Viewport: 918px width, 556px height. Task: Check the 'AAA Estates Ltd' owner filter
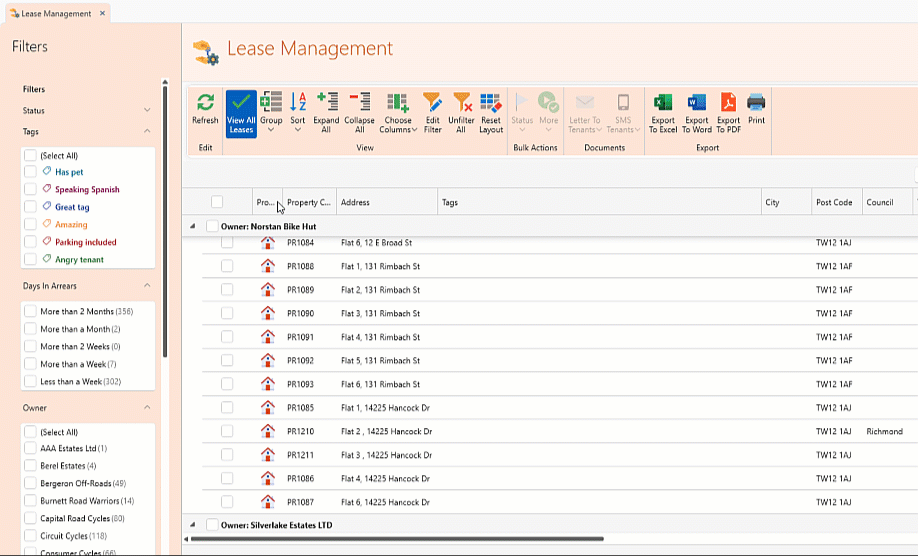(x=31, y=449)
